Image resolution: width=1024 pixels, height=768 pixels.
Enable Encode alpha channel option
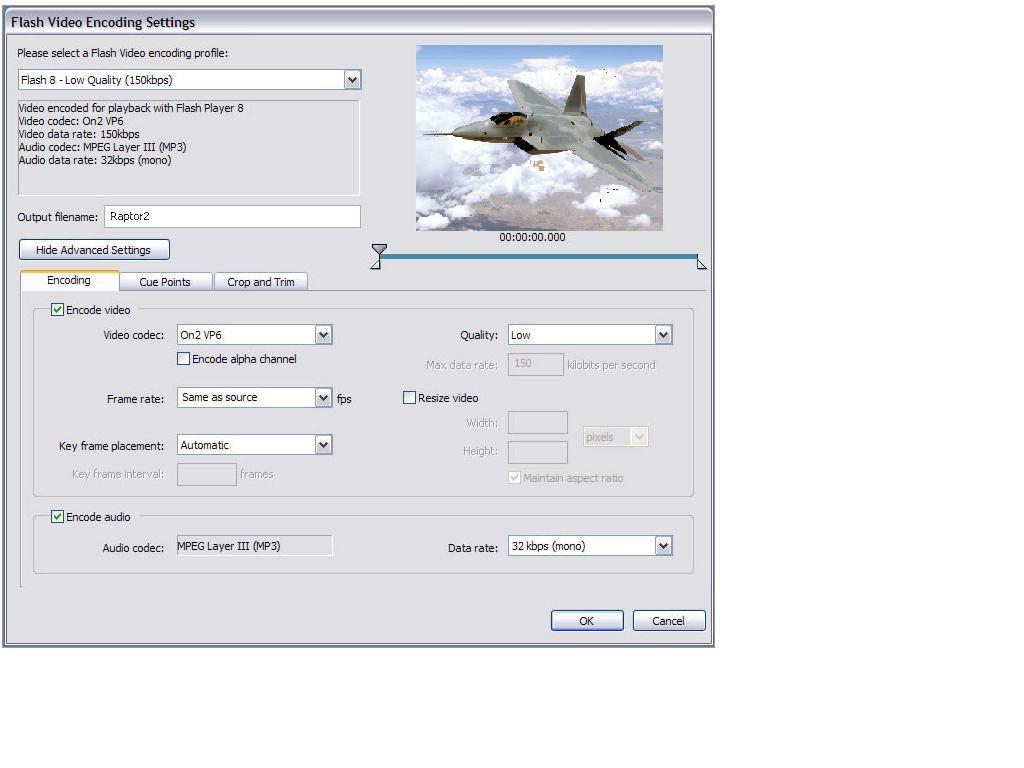[x=184, y=359]
